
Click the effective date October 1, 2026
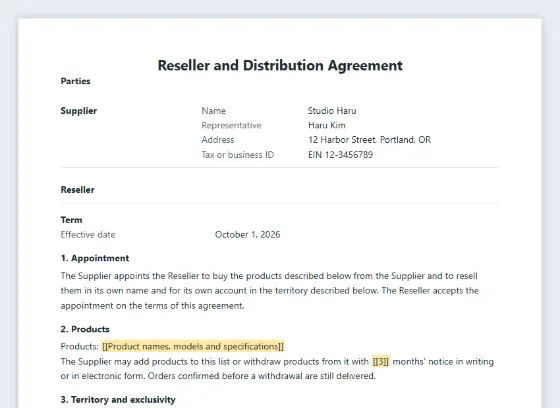coord(248,235)
